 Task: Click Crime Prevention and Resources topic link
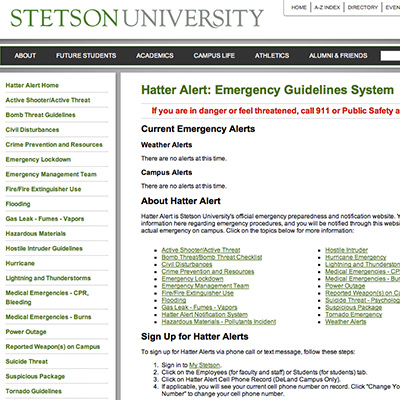pos(208,272)
